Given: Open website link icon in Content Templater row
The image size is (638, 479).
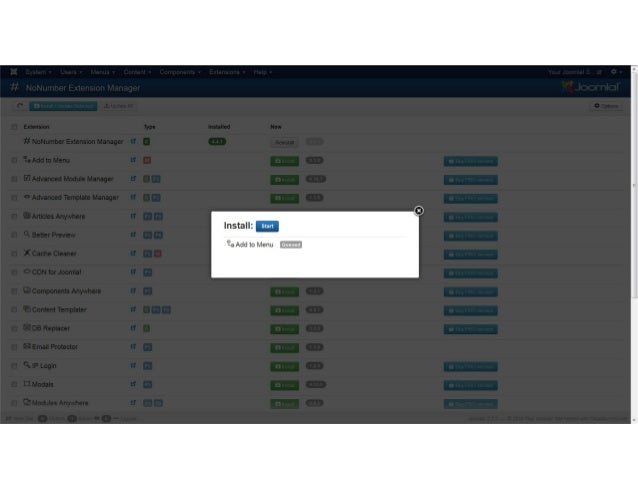Looking at the screenshot, I should point(133,310).
